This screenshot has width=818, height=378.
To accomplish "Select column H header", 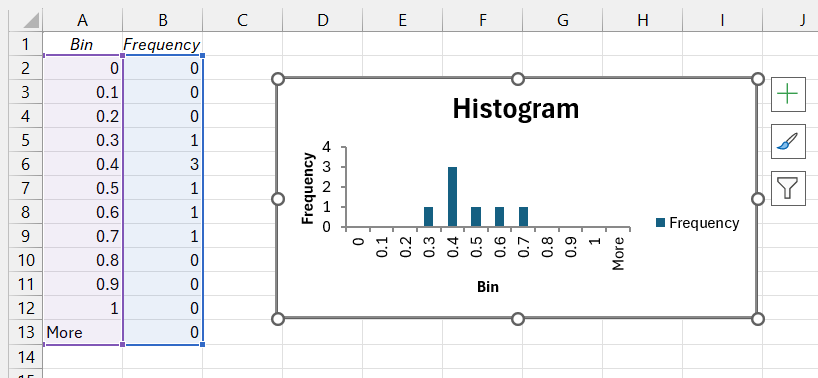I will point(642,20).
